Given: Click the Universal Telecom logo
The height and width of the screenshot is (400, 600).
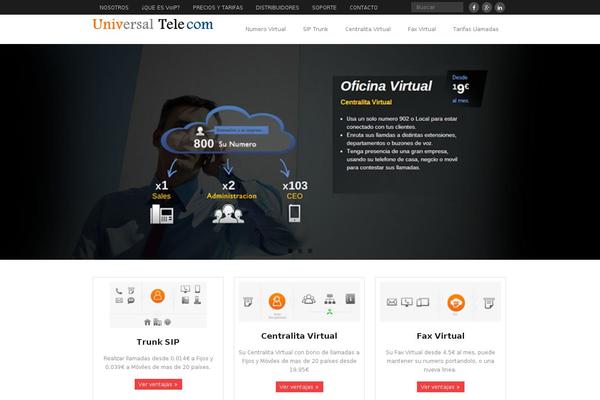Looking at the screenshot, I should tap(153, 24).
